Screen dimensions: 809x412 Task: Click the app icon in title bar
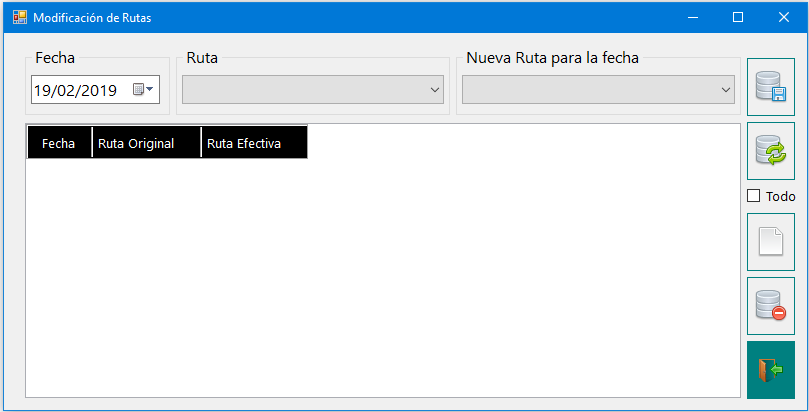pyautogui.click(x=20, y=18)
